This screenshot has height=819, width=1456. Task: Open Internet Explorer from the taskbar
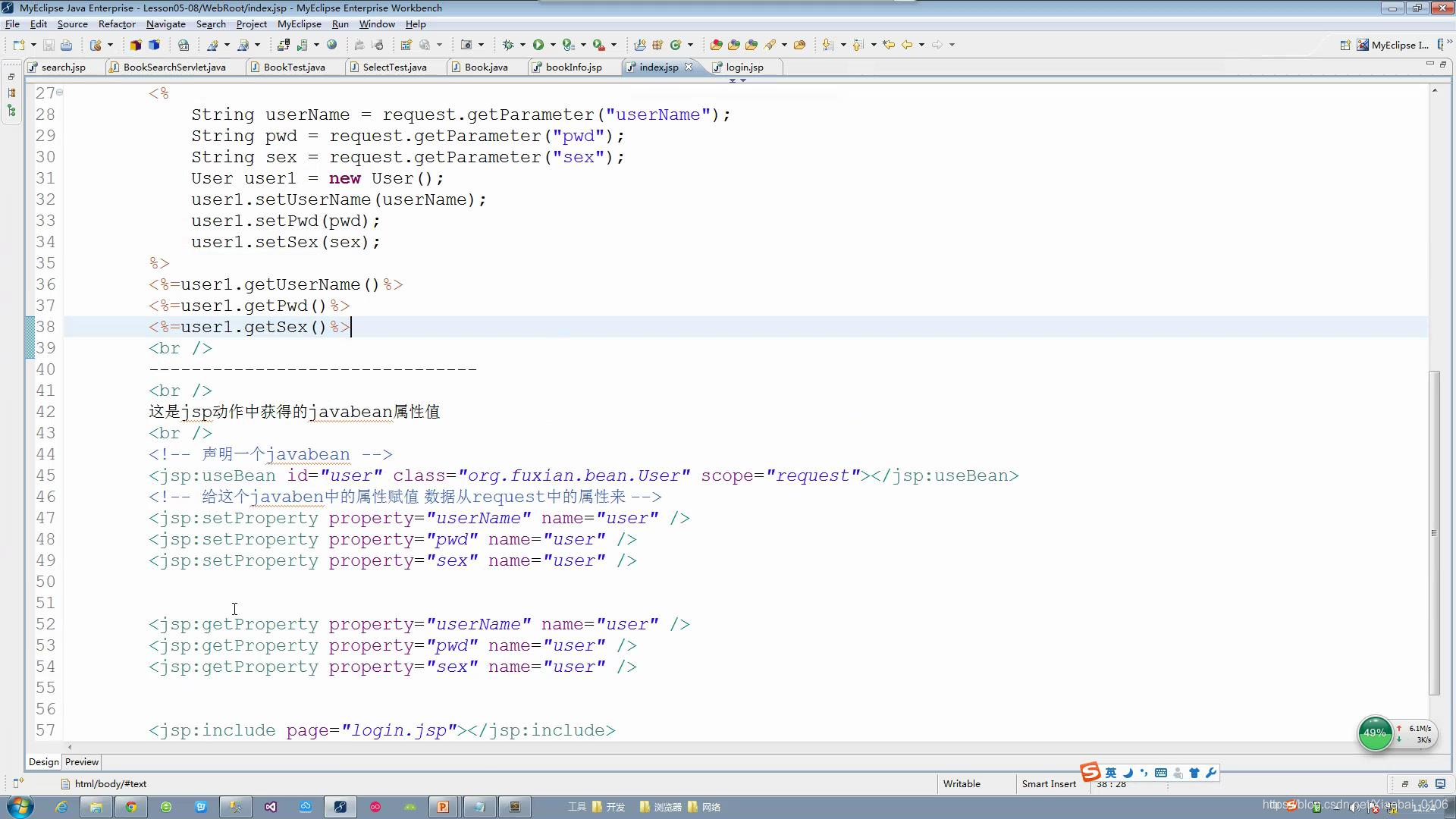pos(61,807)
